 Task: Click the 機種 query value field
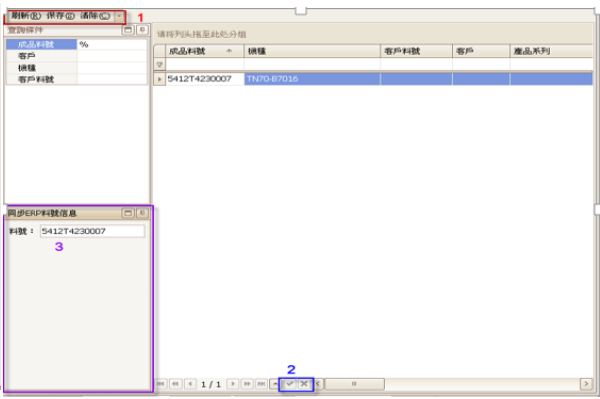click(112, 68)
